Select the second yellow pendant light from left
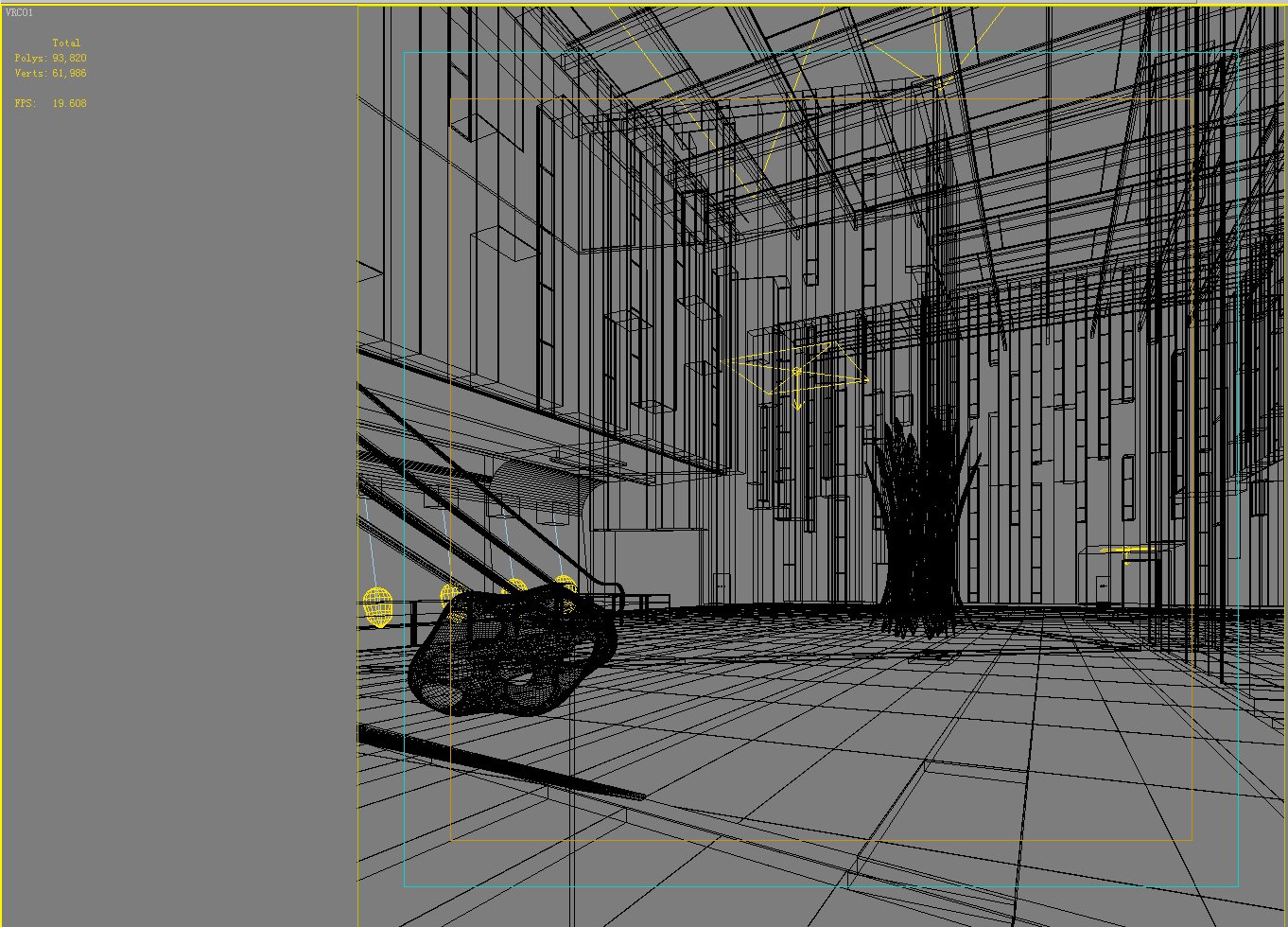Viewport: 1288px width, 927px height. coord(450,594)
